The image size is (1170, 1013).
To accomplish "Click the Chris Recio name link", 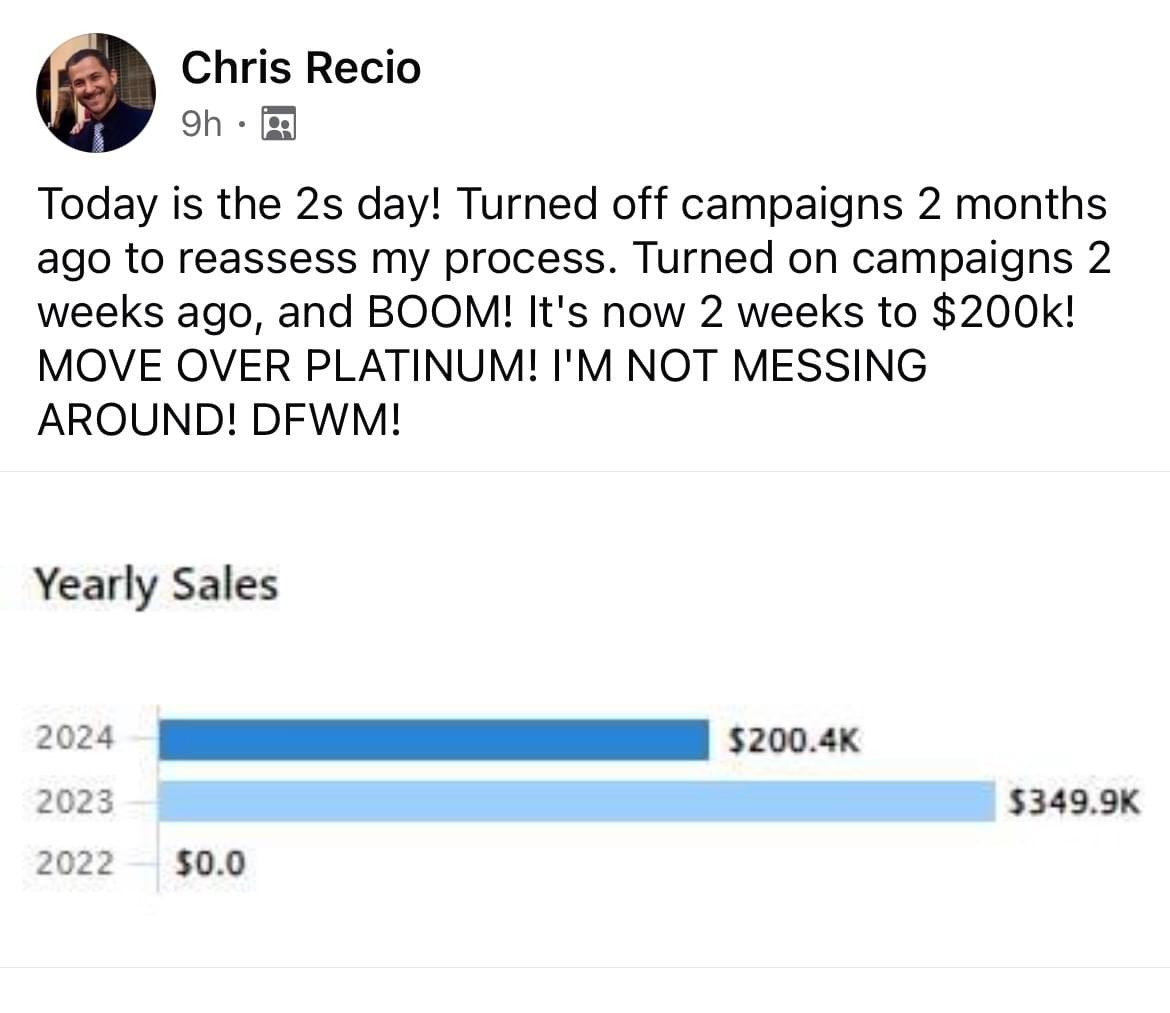I will (301, 68).
